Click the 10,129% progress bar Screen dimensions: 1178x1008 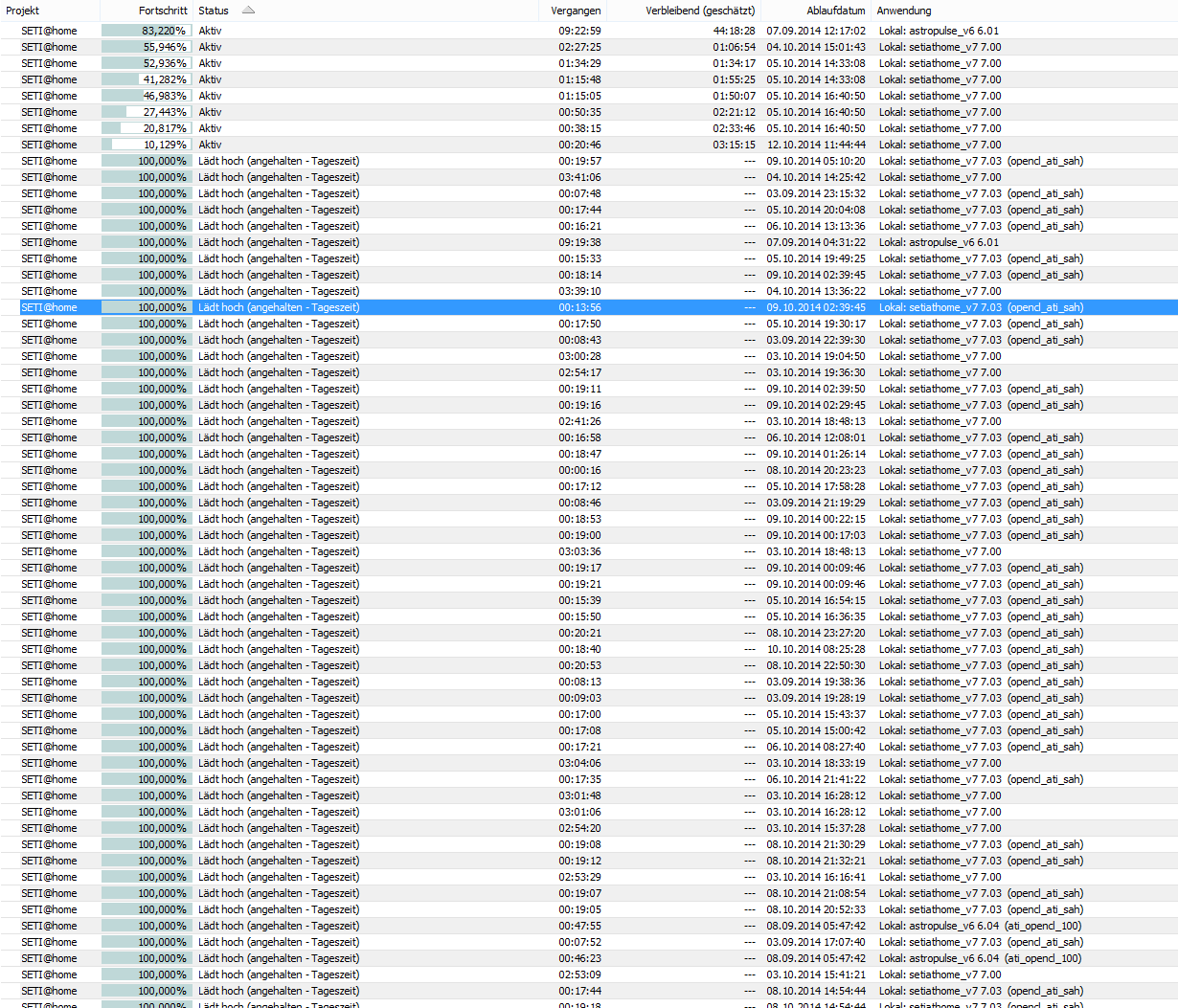click(x=147, y=145)
